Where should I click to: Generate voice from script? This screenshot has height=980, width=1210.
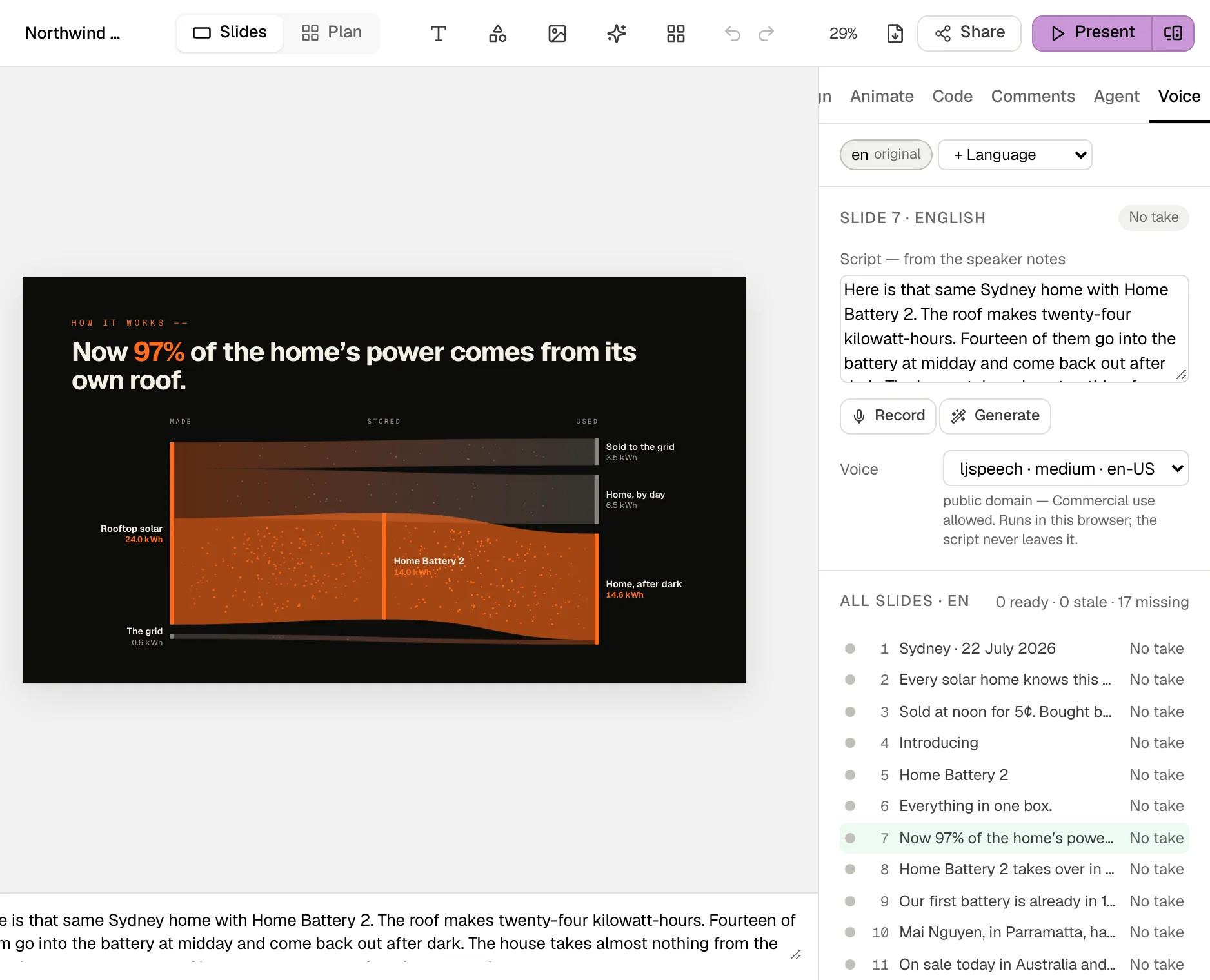point(995,416)
